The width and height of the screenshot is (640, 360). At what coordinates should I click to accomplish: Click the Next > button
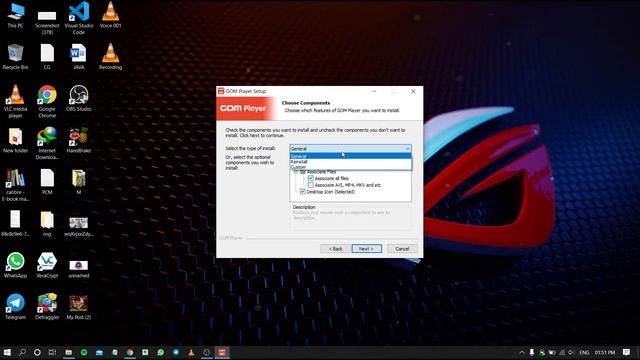pyautogui.click(x=367, y=249)
